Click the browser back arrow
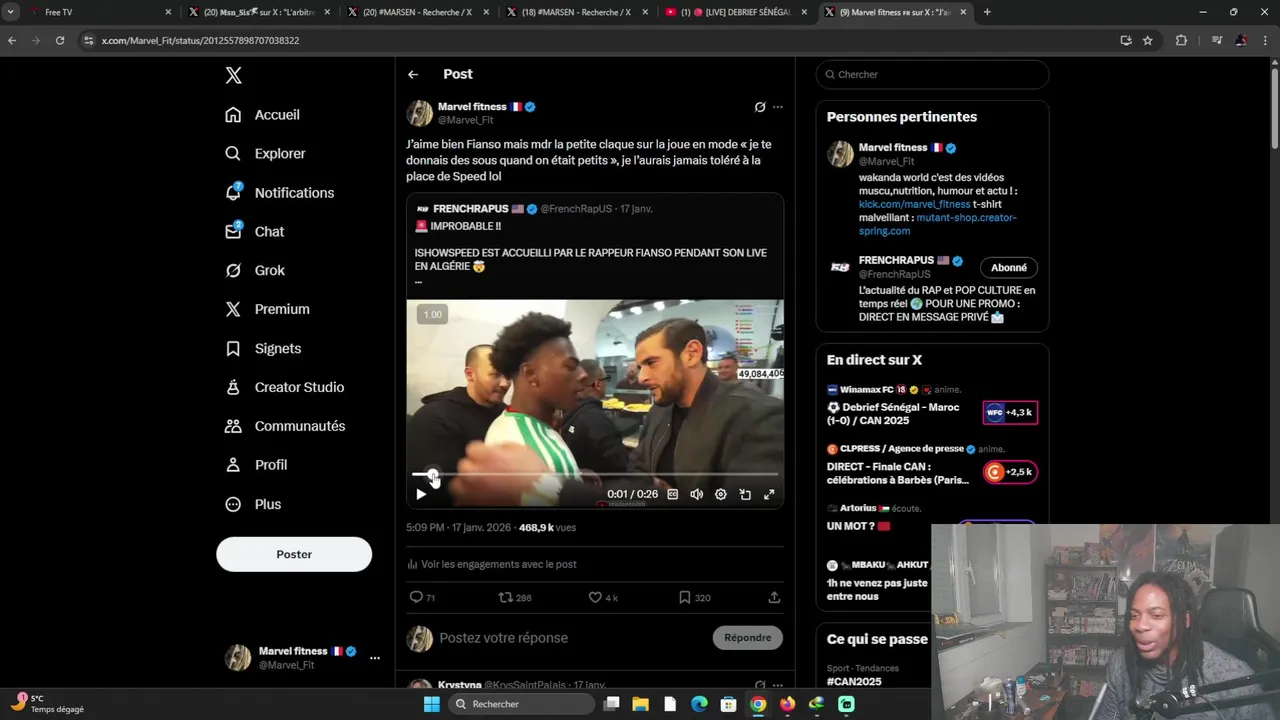The image size is (1280, 720). pyautogui.click(x=12, y=40)
